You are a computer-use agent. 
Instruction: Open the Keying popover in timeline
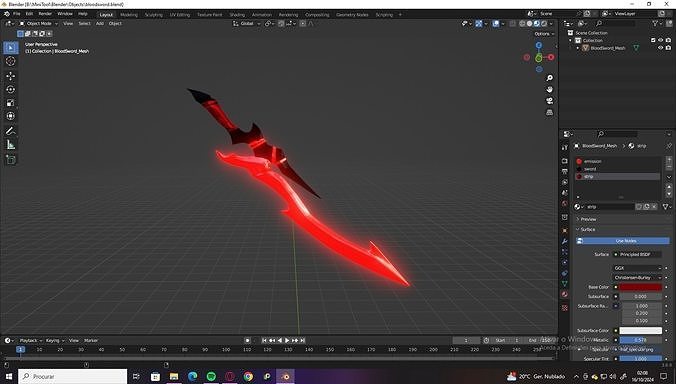[x=54, y=340]
